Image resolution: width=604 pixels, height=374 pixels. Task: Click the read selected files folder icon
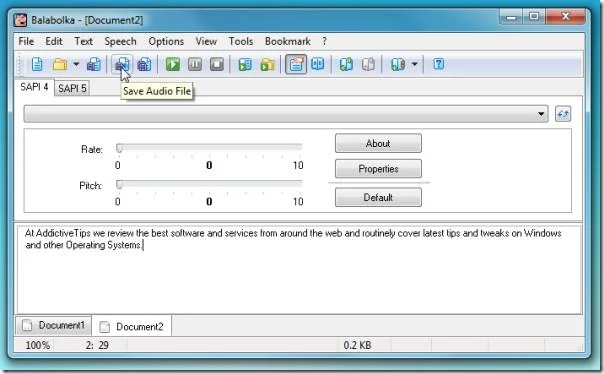point(267,64)
